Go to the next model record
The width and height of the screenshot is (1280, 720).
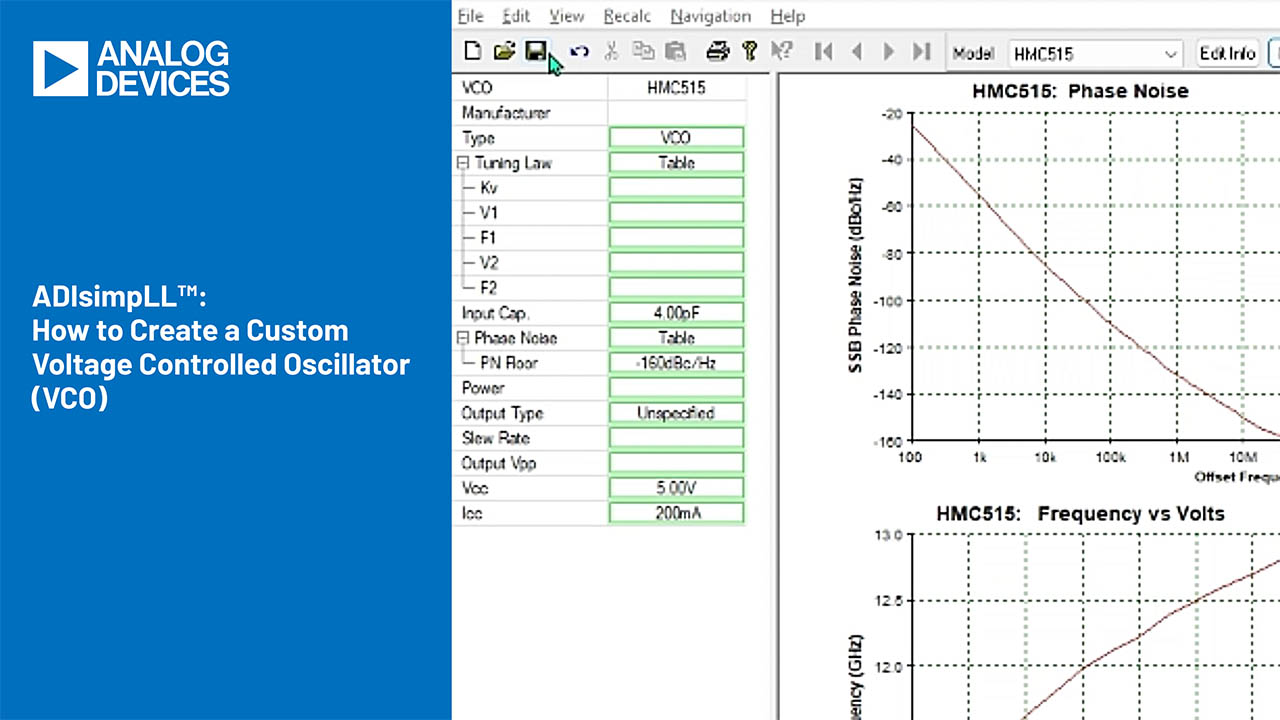889,52
